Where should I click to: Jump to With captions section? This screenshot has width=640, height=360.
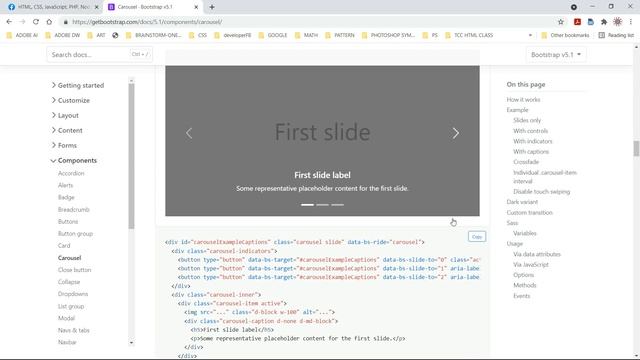click(531, 151)
